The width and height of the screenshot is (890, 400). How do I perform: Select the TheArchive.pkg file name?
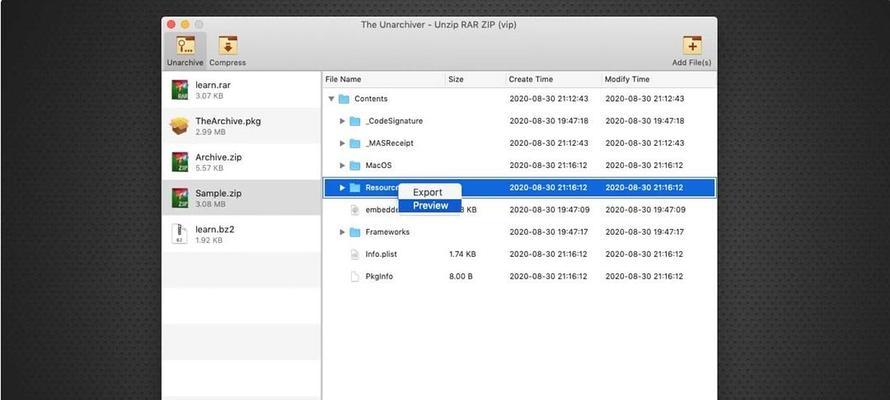pos(228,121)
